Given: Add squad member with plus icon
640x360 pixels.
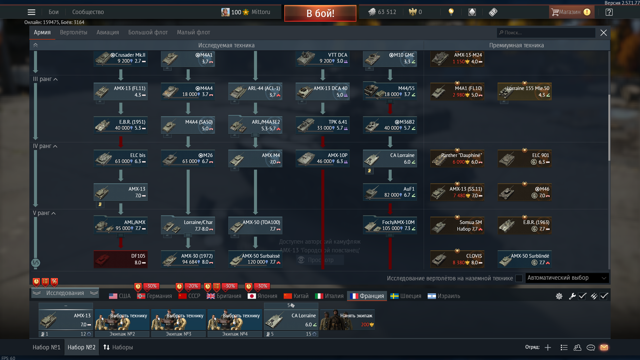Looking at the screenshot, I should [x=548, y=347].
